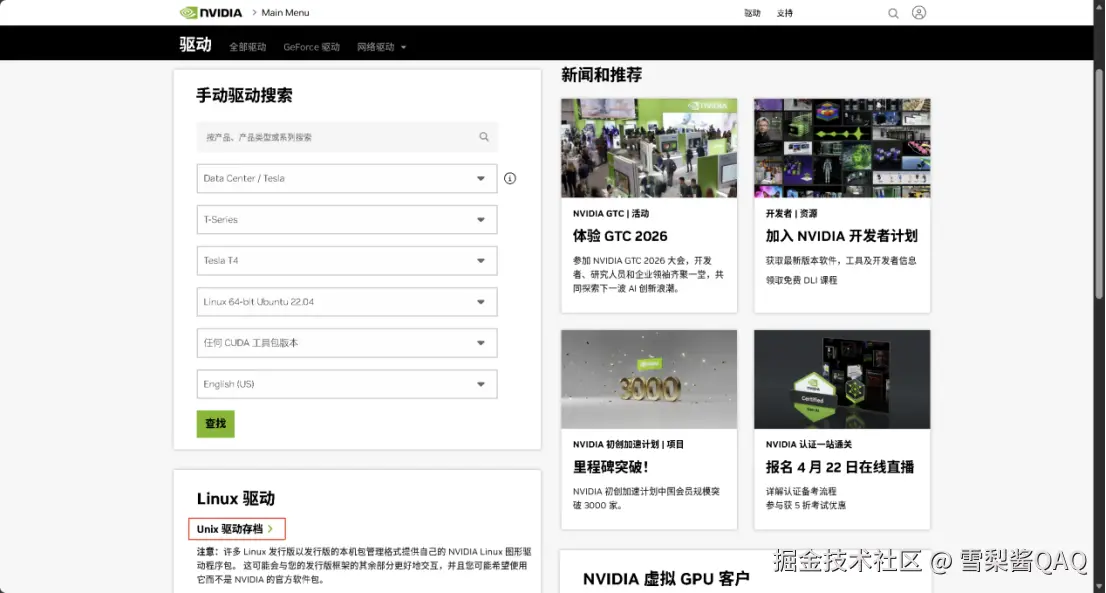Screen dimensions: 1106x593
Task: Open the developer program collage thumbnail
Action: tap(842, 148)
